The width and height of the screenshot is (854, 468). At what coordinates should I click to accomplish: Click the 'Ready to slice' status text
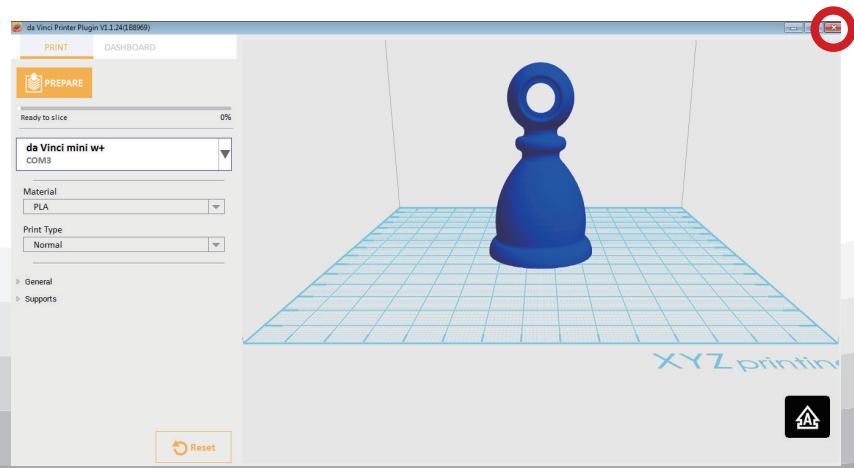pyautogui.click(x=44, y=117)
